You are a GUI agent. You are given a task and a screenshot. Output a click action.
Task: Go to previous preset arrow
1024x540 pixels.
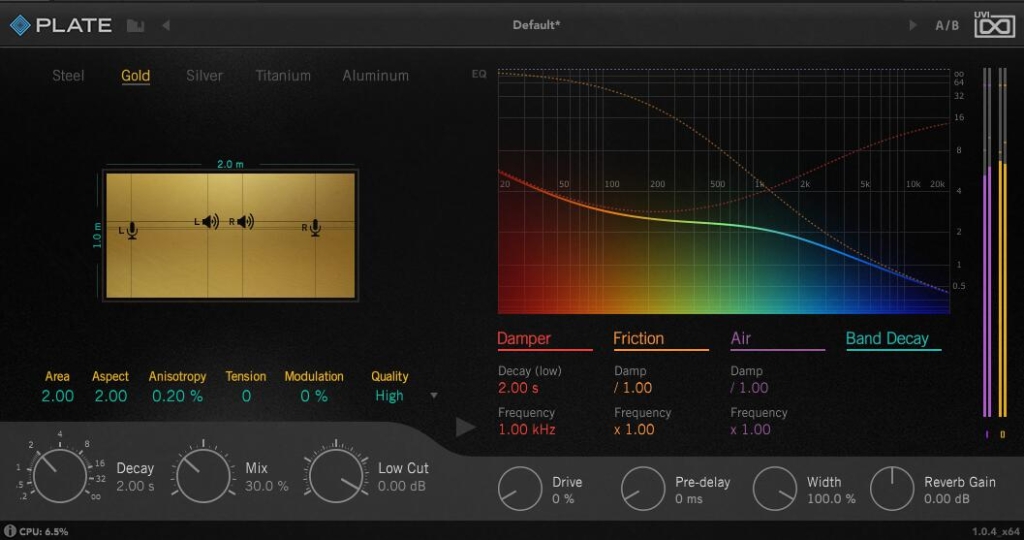(166, 25)
